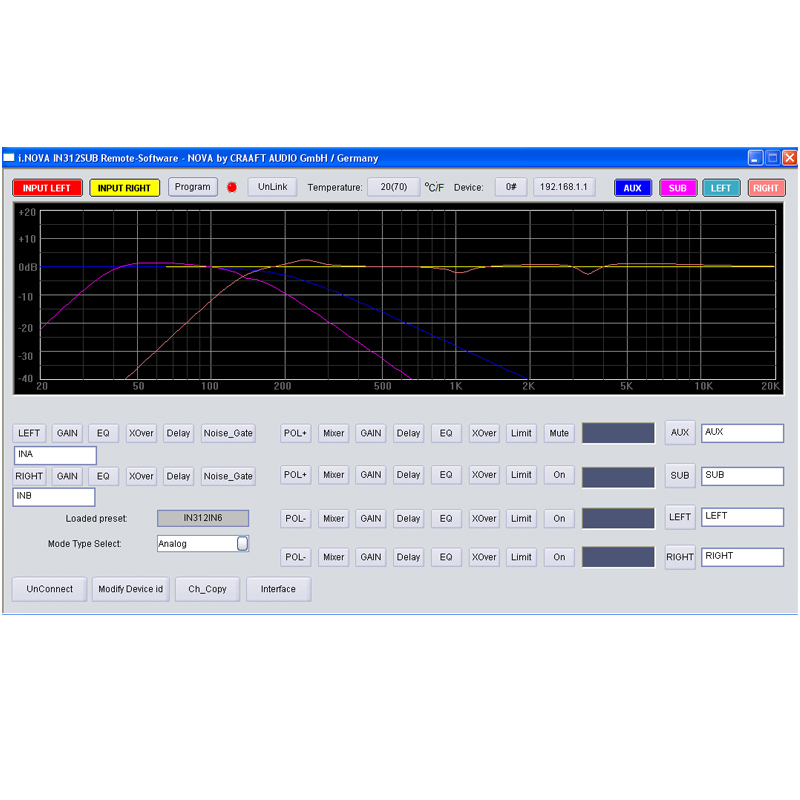
Task: Click the UnConnect button
Action: coord(49,589)
